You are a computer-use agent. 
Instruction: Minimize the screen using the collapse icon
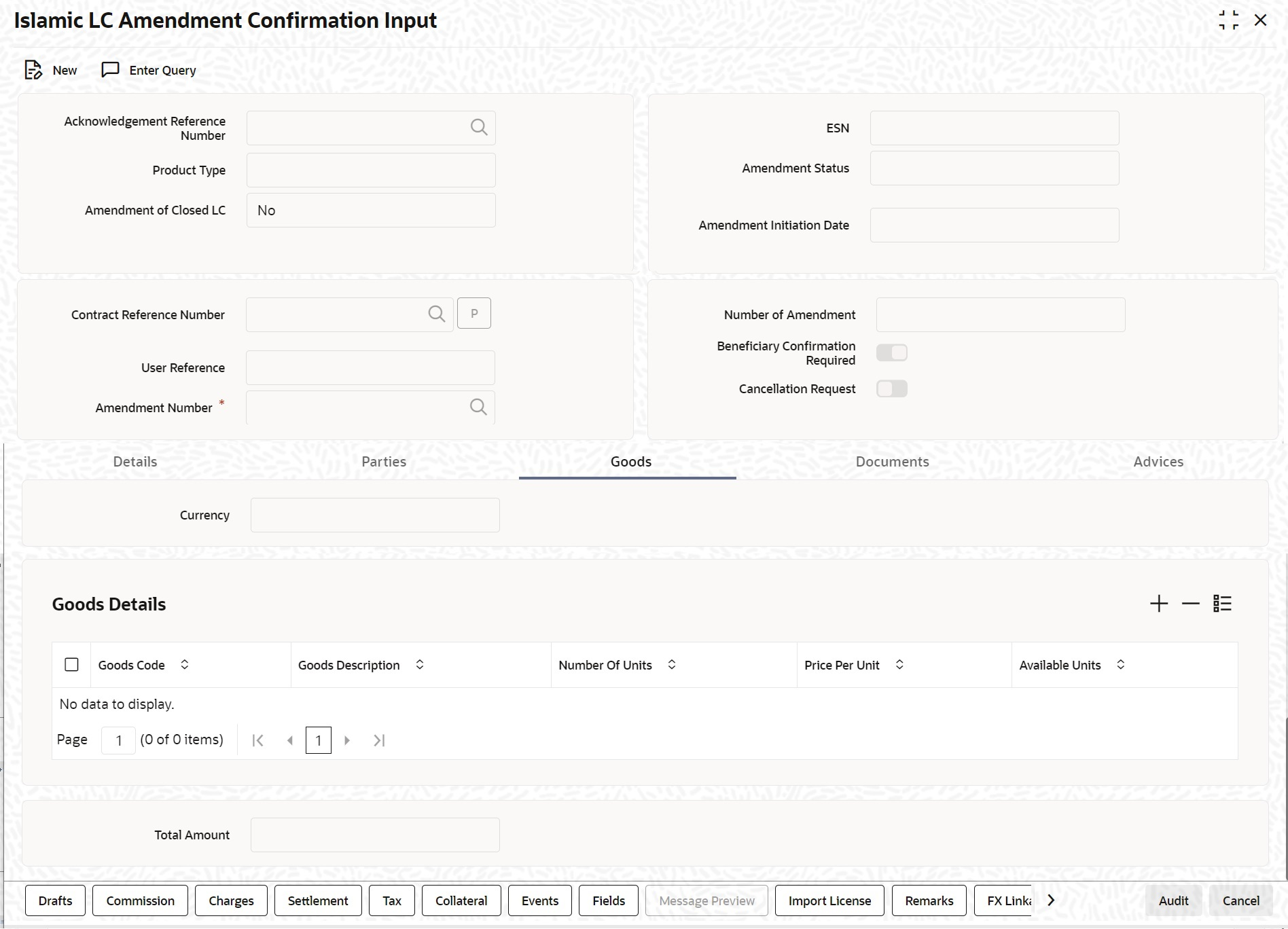click(x=1228, y=20)
